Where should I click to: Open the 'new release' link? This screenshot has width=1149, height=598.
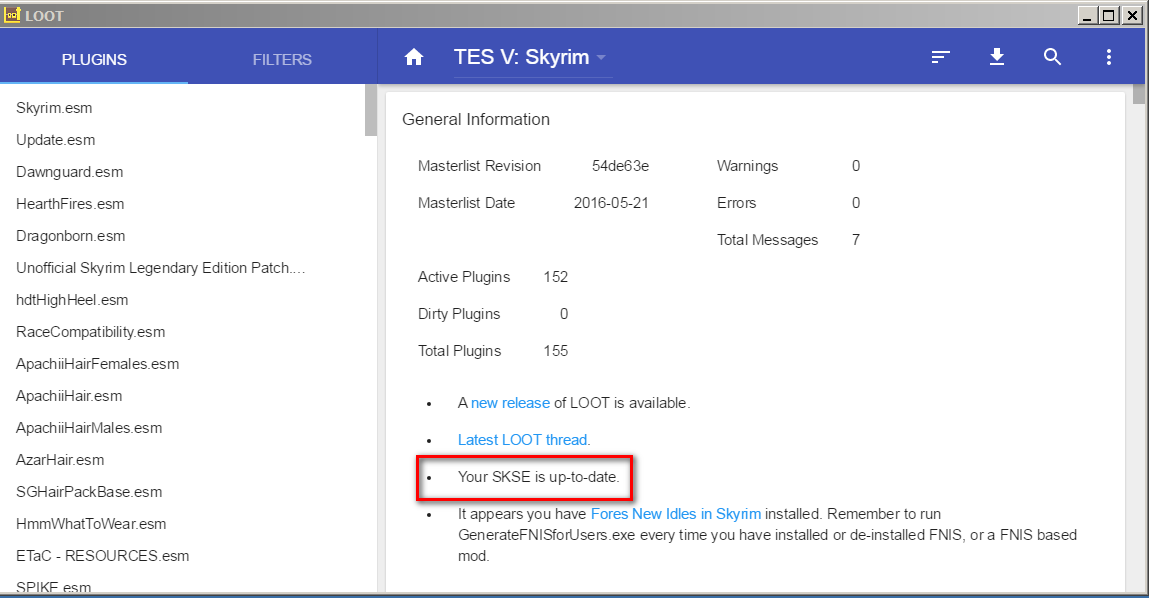click(510, 403)
